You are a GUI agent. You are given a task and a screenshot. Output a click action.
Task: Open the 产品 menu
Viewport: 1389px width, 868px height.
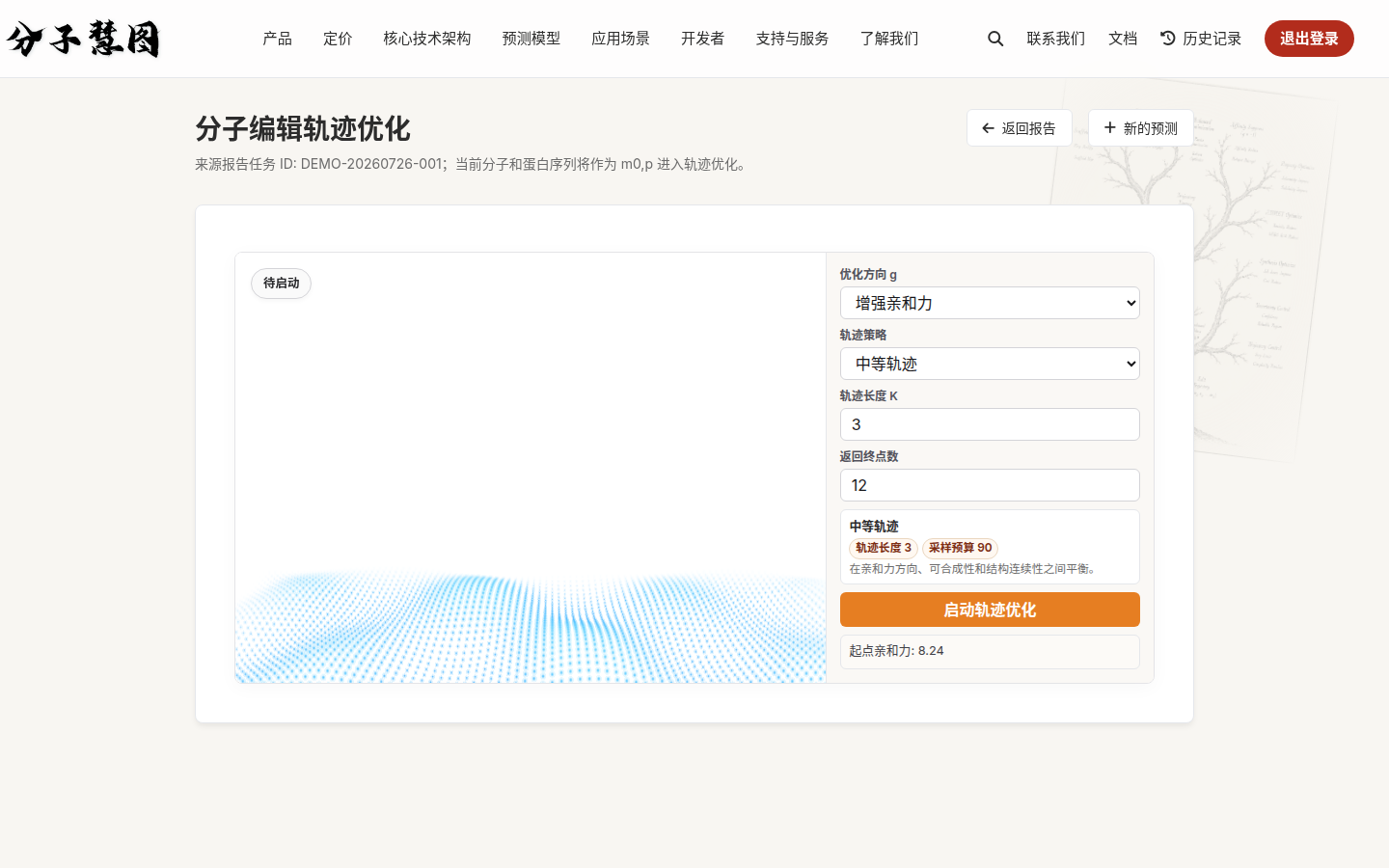(x=277, y=39)
